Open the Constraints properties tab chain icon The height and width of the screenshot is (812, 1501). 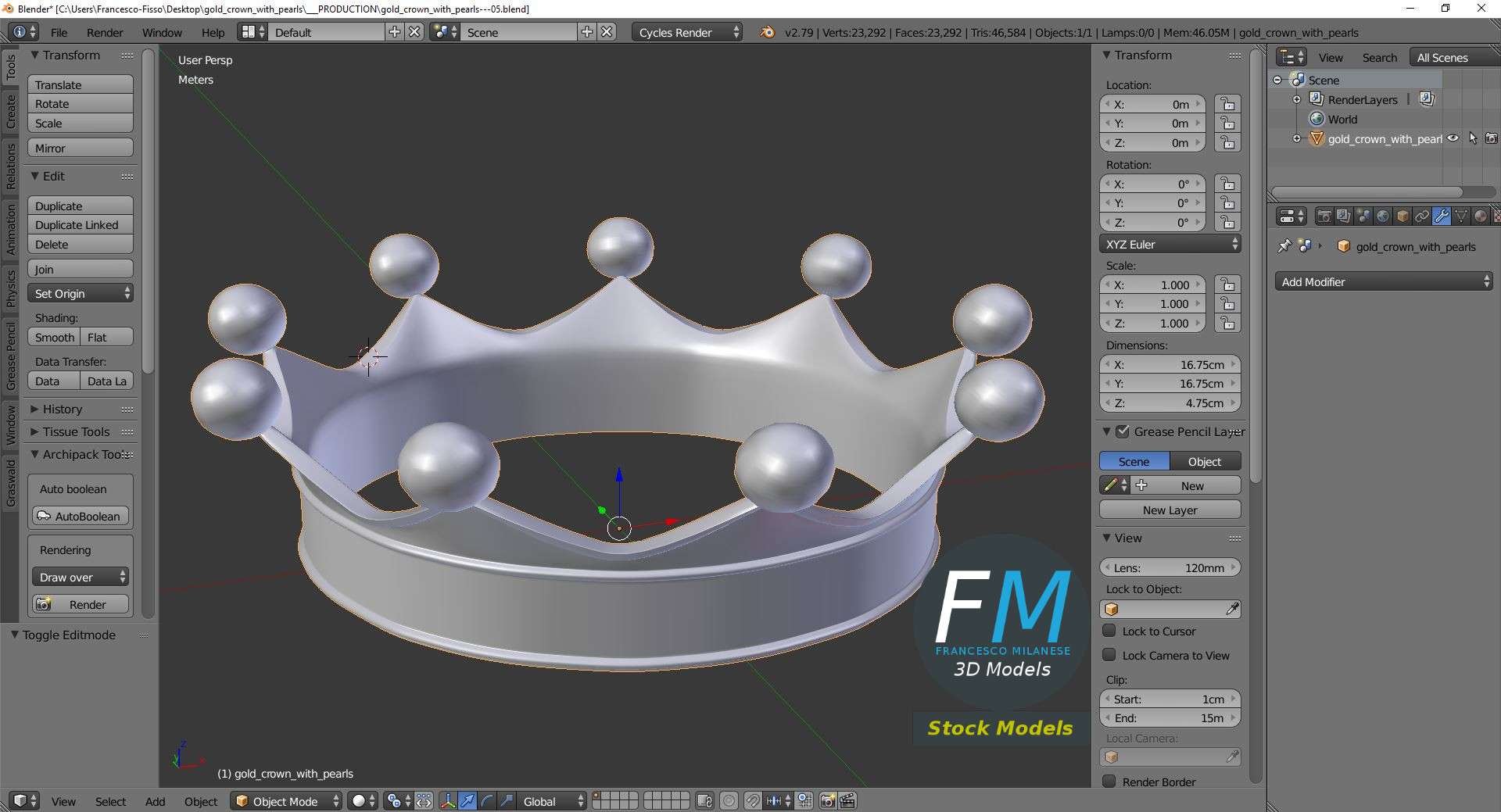point(1422,216)
